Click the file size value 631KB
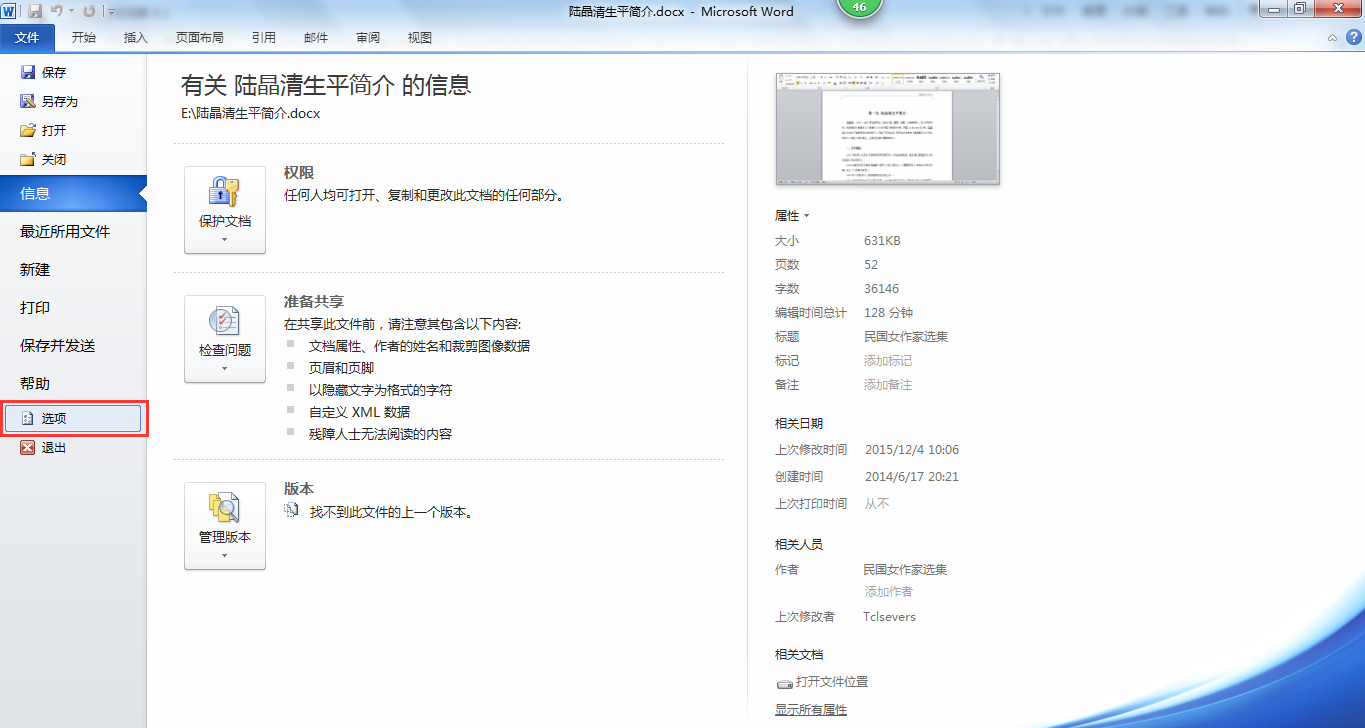Image resolution: width=1365 pixels, height=728 pixels. 883,241
